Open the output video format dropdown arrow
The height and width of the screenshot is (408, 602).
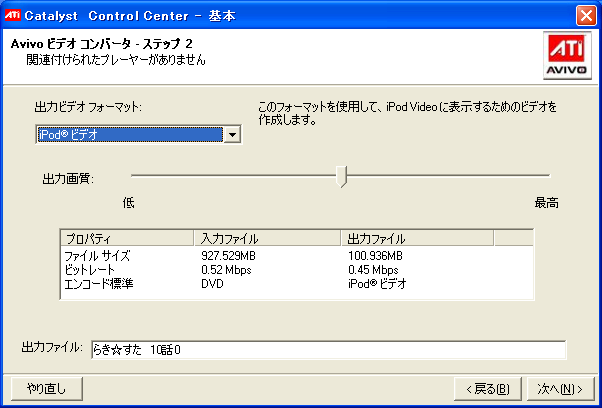pos(232,135)
